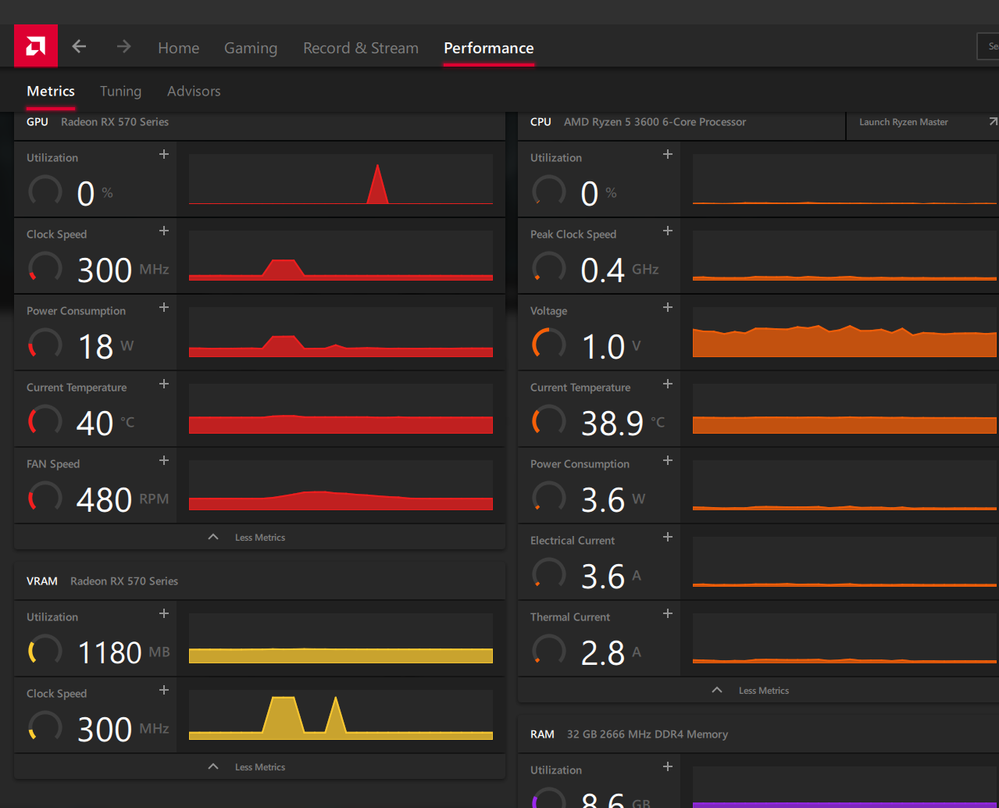Click the AMD logo icon
999x808 pixels.
[36, 46]
